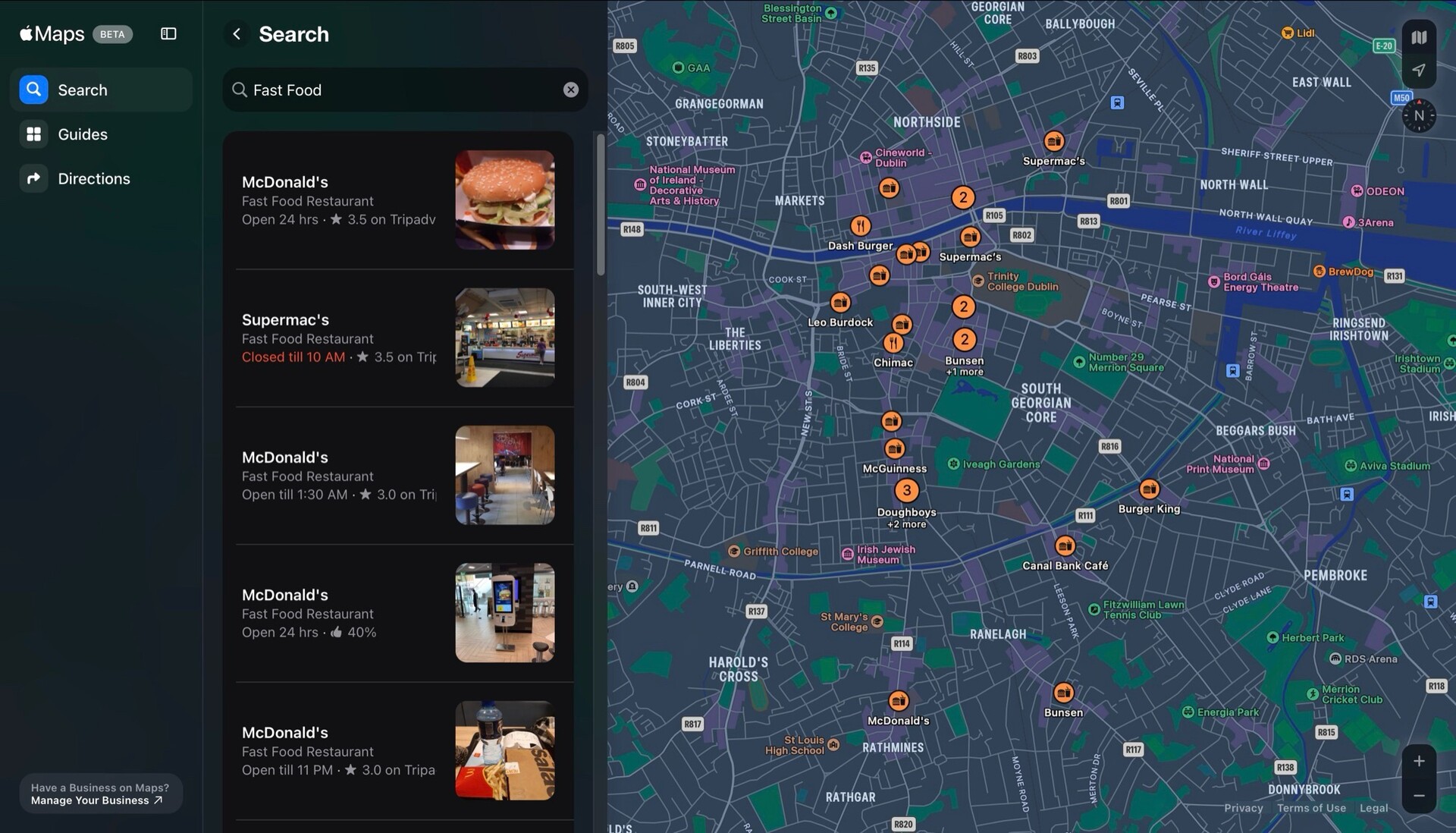Click the Fast Food search field

[402, 90]
